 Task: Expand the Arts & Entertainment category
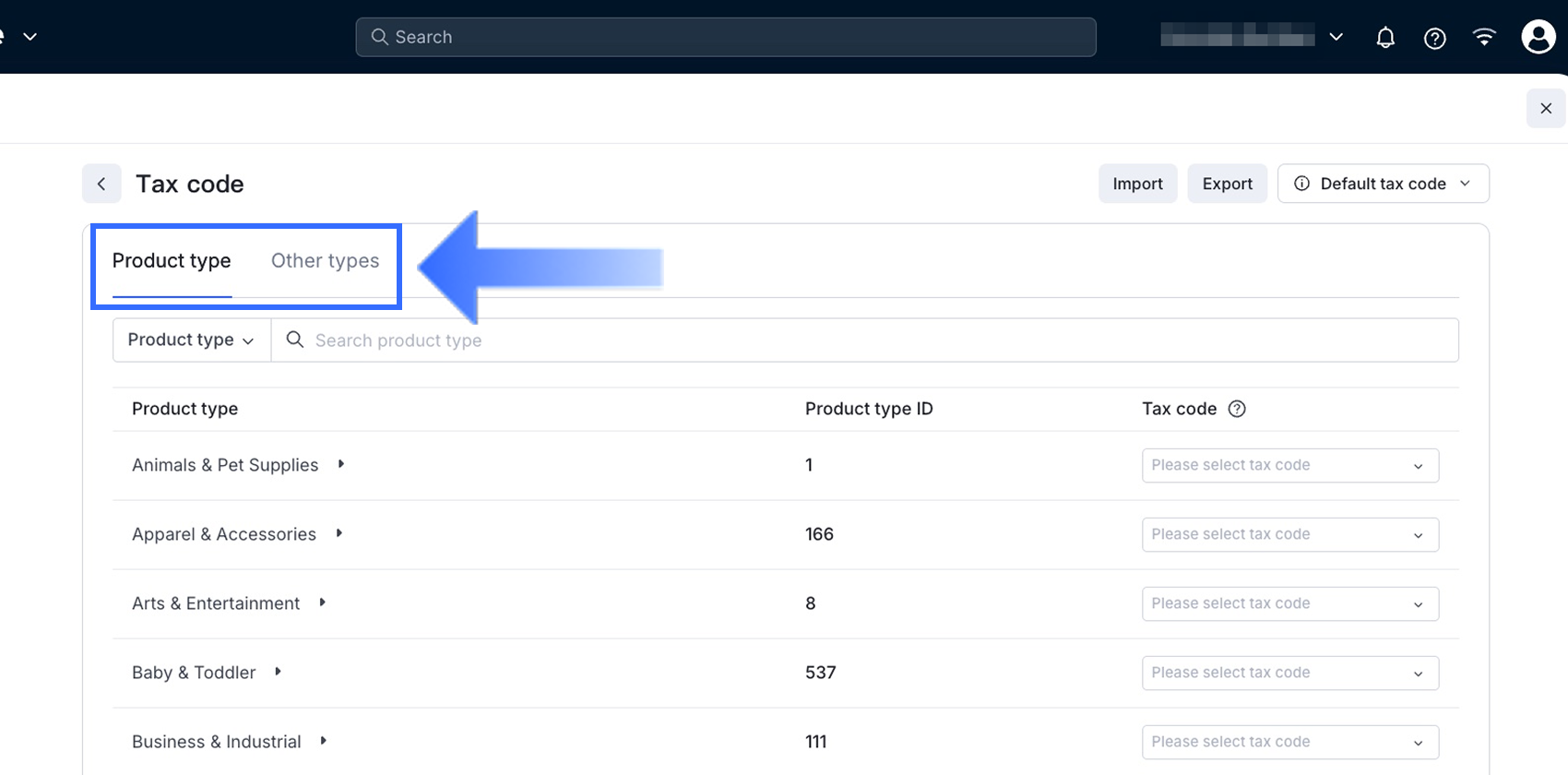click(x=323, y=602)
